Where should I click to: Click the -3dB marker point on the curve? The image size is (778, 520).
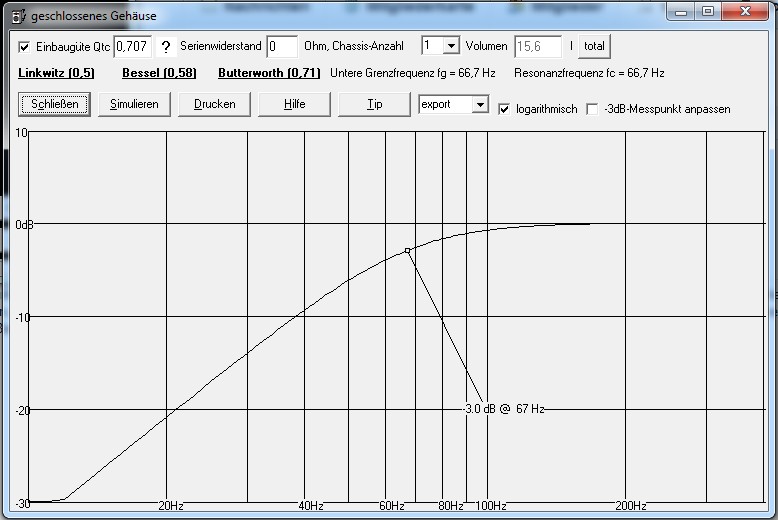[x=408, y=250]
